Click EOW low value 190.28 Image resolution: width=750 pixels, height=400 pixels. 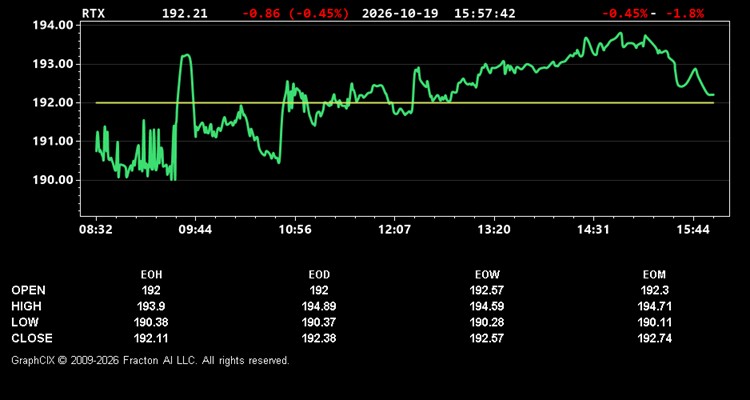[x=487, y=322]
